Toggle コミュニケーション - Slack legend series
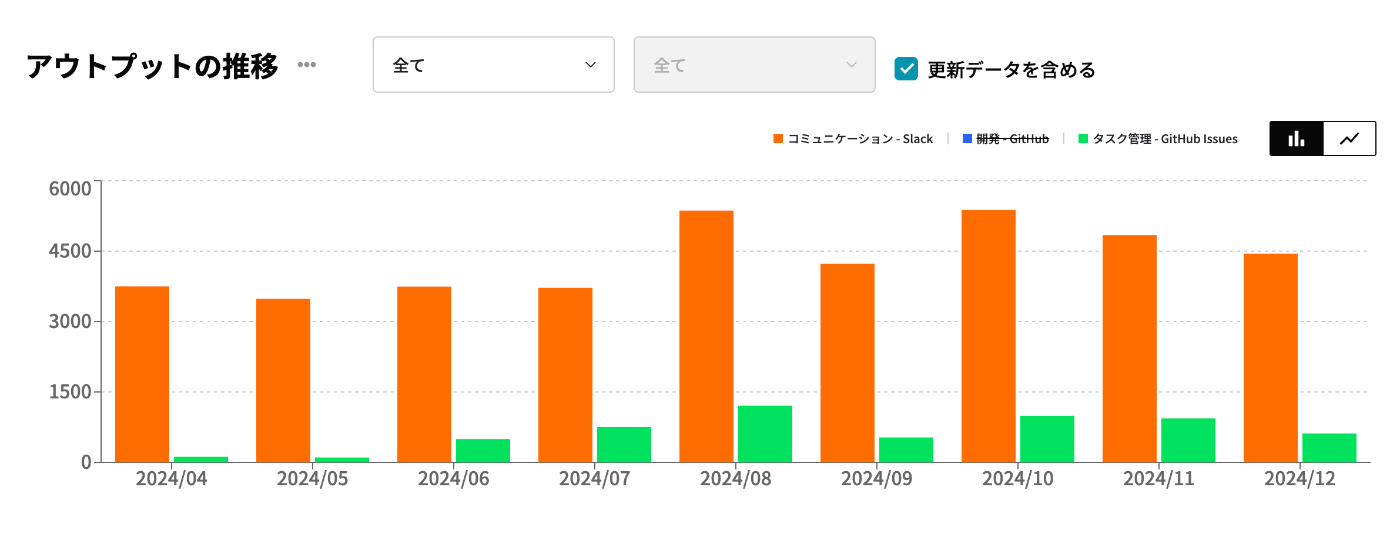This screenshot has height=541, width=1400. [853, 139]
